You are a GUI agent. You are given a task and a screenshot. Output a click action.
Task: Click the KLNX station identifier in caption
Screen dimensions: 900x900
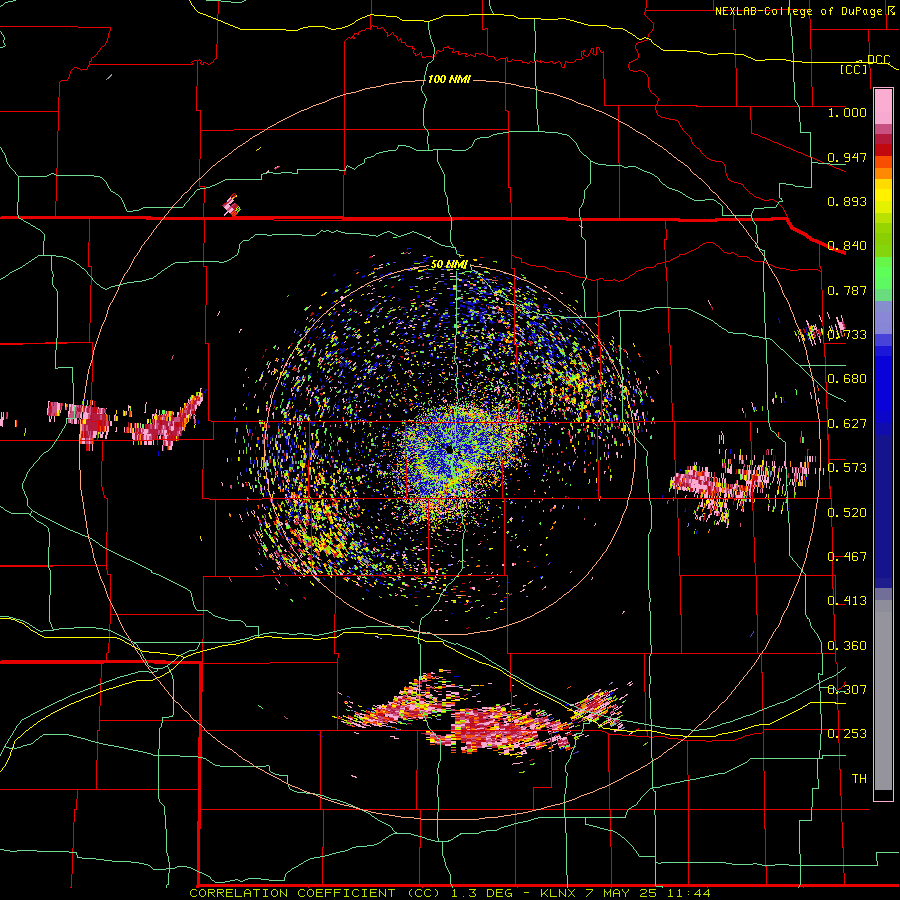pos(560,893)
